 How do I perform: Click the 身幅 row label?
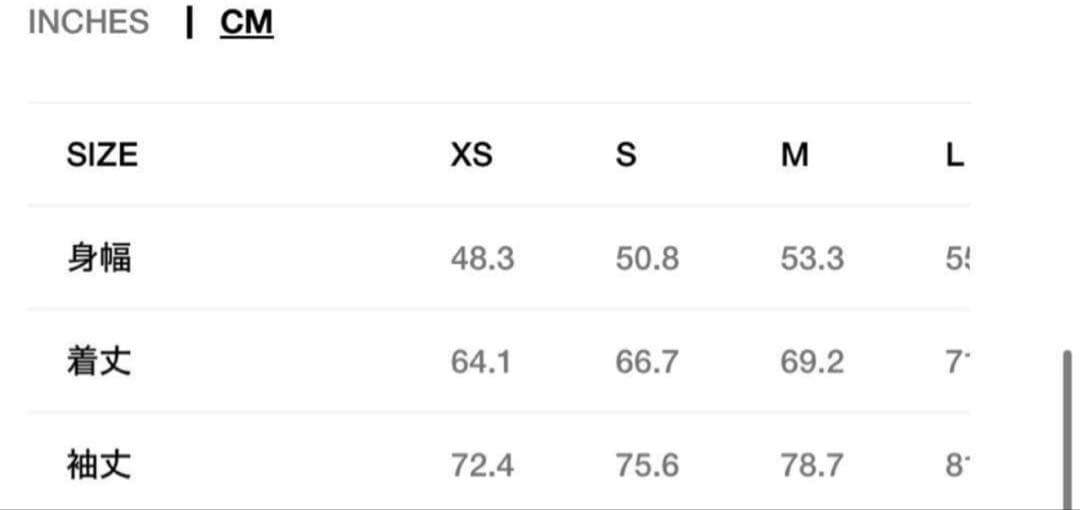(x=99, y=258)
